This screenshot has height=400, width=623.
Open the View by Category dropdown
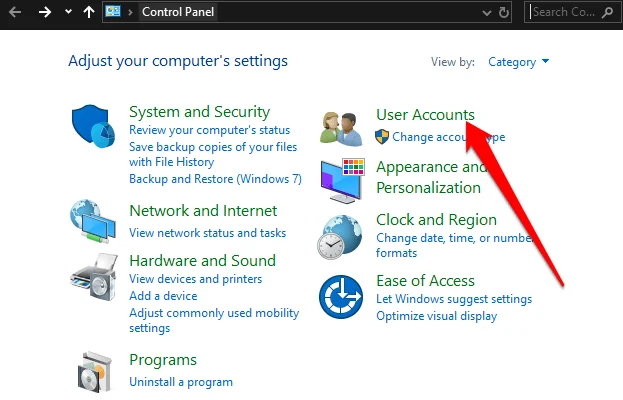pyautogui.click(x=519, y=62)
